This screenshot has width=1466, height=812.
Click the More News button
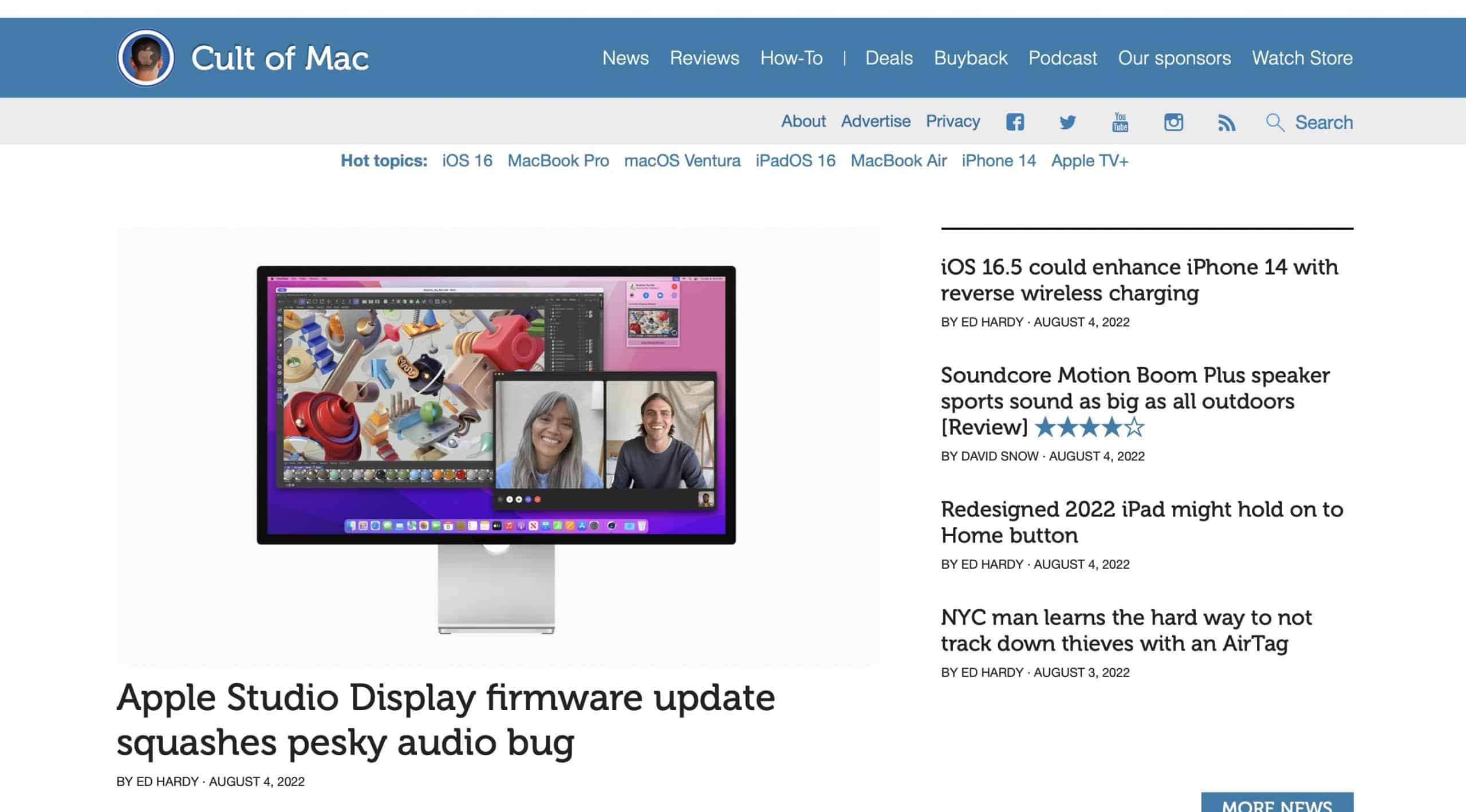(1277, 802)
